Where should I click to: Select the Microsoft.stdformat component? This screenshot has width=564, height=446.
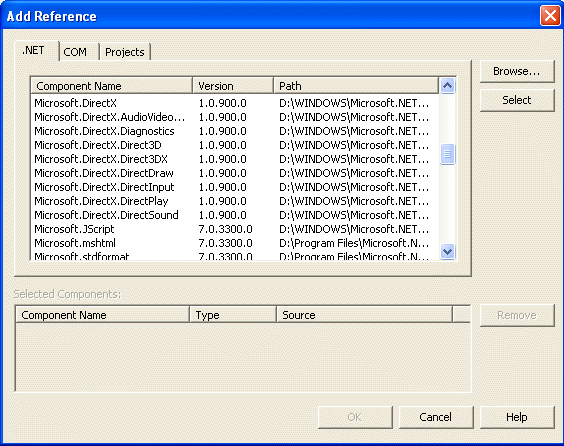[235, 256]
